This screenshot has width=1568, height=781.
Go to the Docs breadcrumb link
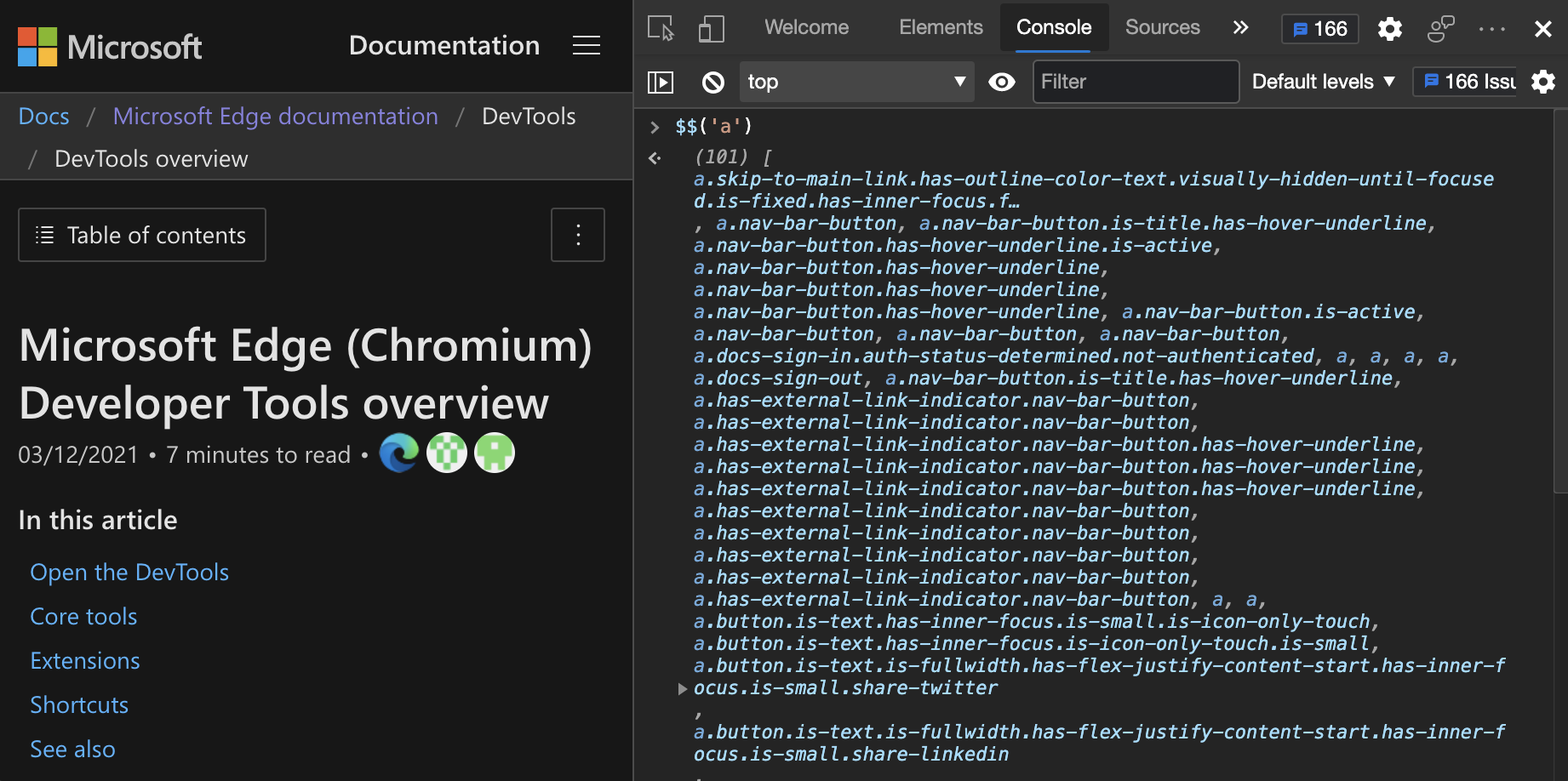(x=44, y=116)
